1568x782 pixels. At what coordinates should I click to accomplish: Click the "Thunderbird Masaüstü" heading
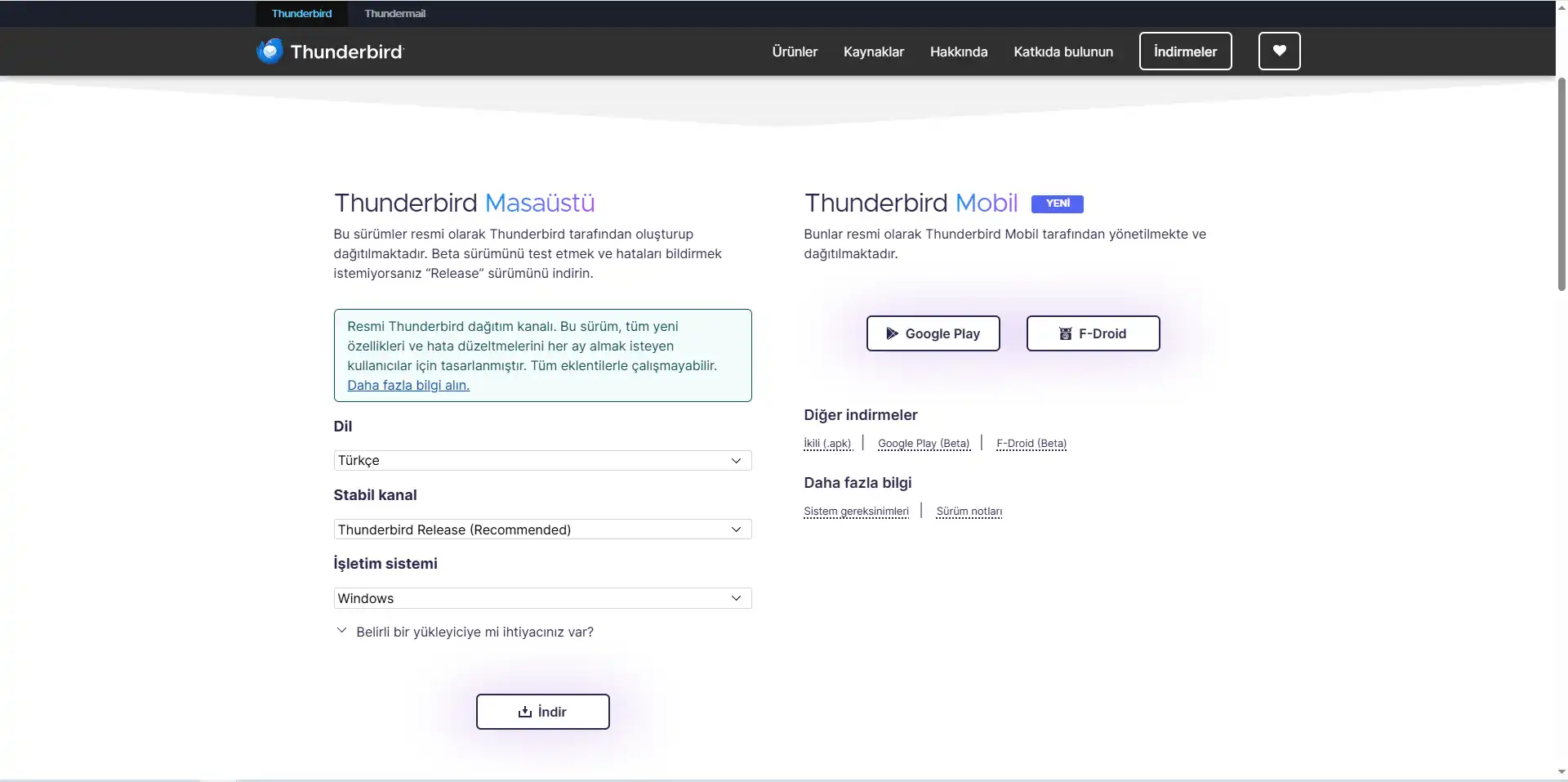click(464, 203)
